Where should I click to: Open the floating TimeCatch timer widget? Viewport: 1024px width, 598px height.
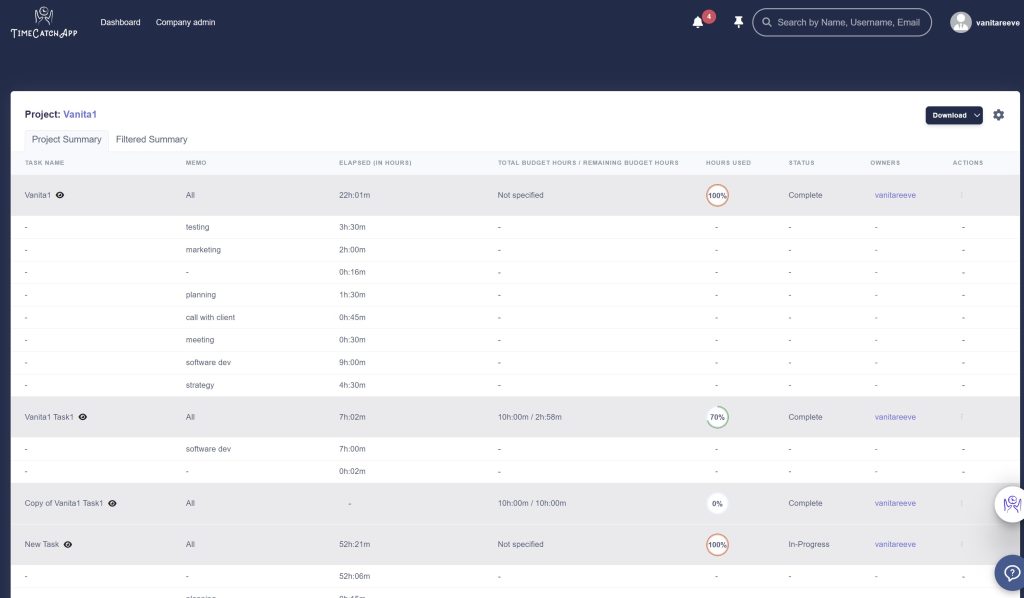1011,504
